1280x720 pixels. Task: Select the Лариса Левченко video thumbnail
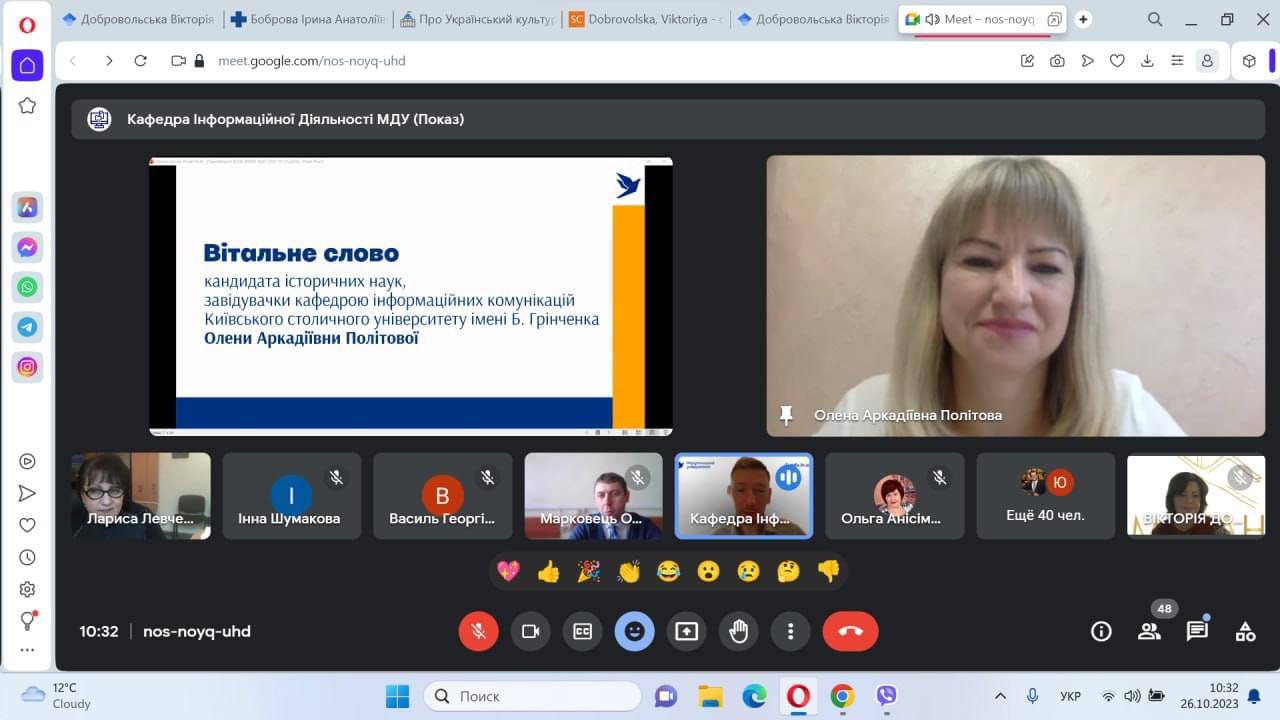click(141, 496)
